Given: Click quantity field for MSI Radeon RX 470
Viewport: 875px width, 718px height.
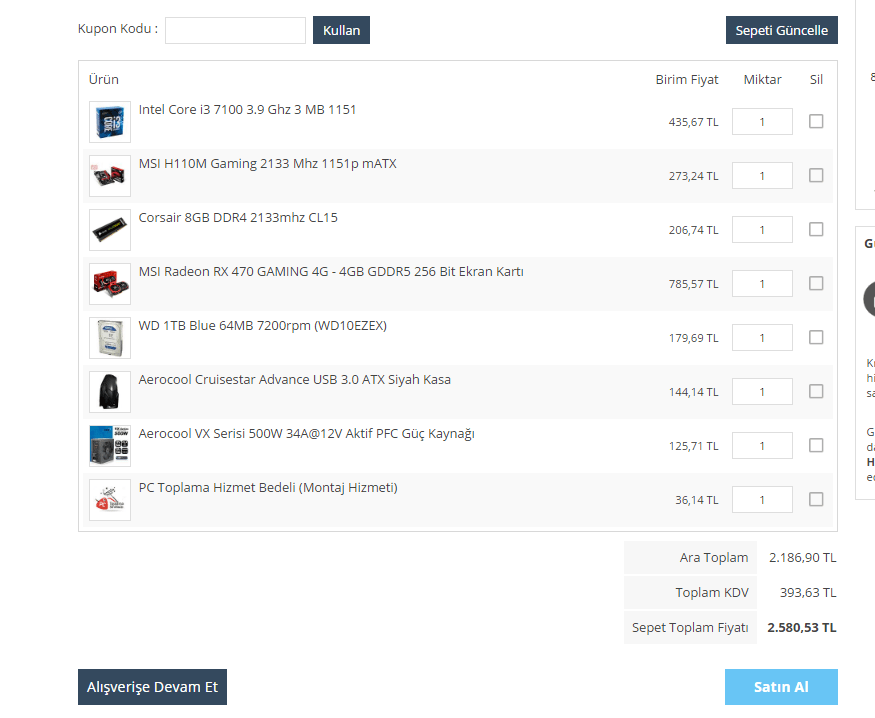Looking at the screenshot, I should coord(762,284).
